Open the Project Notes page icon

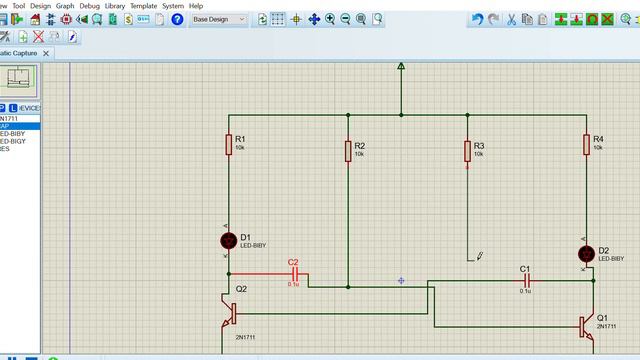pos(159,19)
